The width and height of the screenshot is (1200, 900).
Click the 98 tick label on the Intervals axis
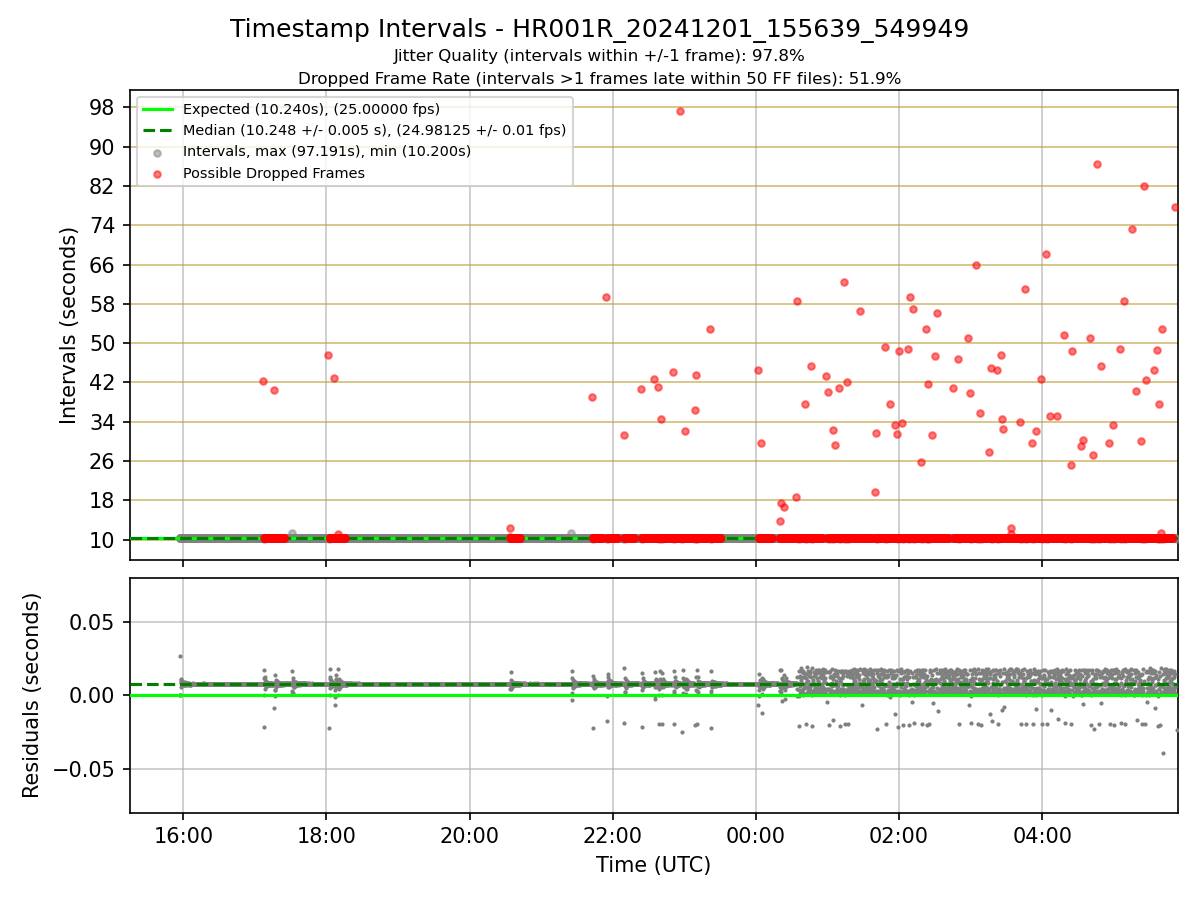click(x=104, y=107)
